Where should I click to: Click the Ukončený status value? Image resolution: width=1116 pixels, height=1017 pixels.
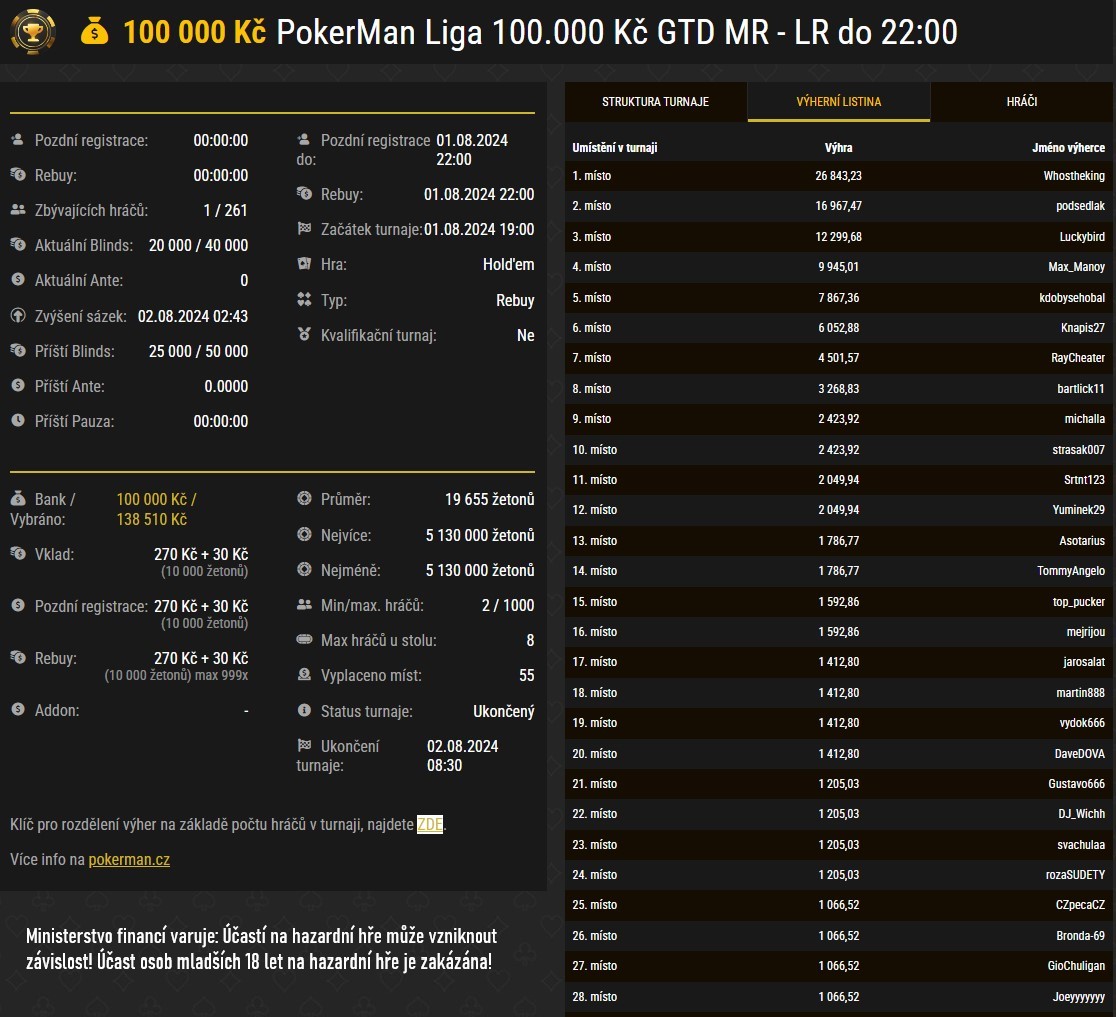click(x=503, y=711)
